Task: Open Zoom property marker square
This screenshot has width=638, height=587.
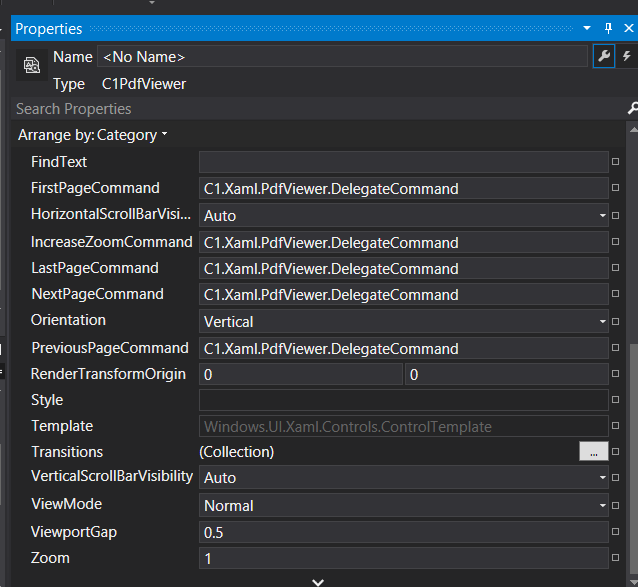Action: click(615, 558)
